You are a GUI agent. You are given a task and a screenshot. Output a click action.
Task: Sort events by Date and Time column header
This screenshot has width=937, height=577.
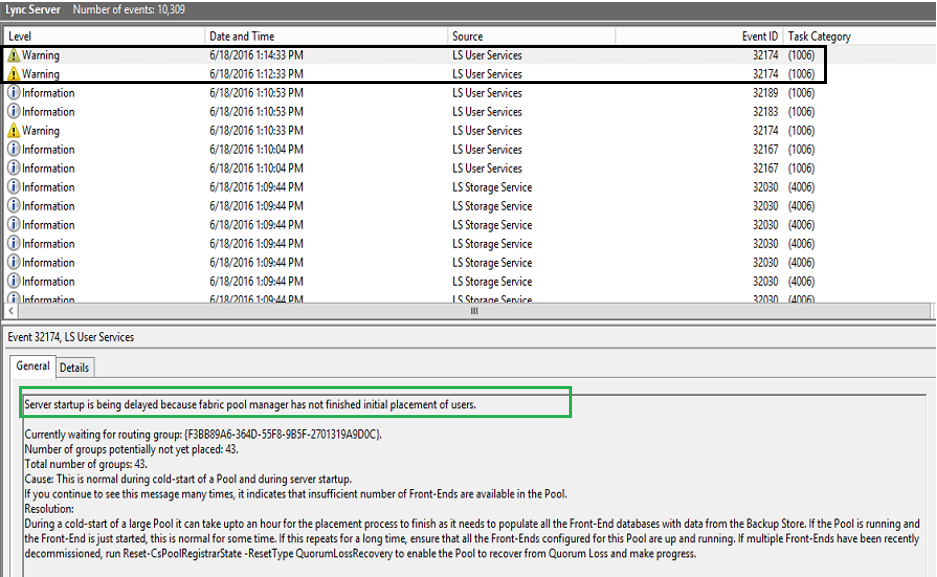(326, 36)
